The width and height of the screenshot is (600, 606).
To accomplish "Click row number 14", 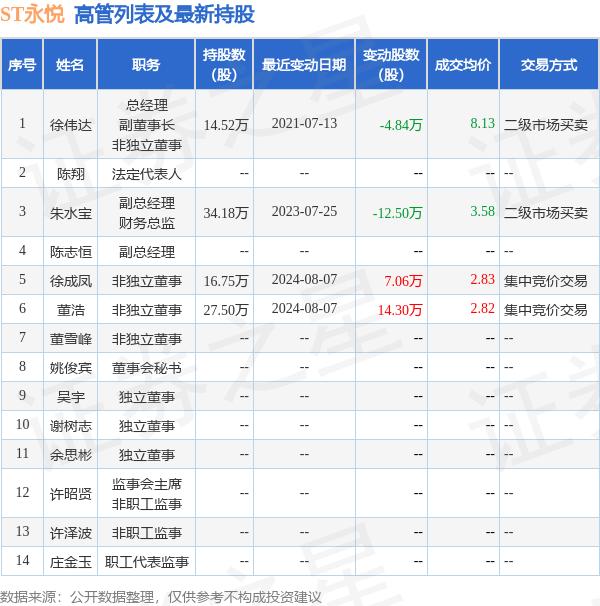I will point(22,560).
